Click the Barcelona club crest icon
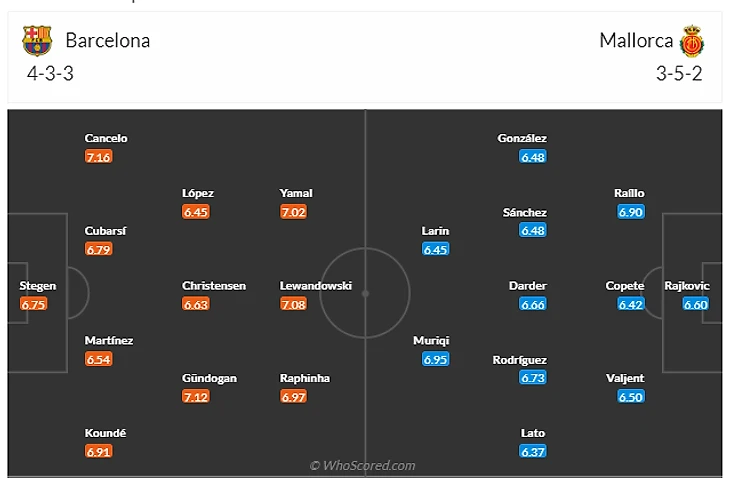 (38, 40)
